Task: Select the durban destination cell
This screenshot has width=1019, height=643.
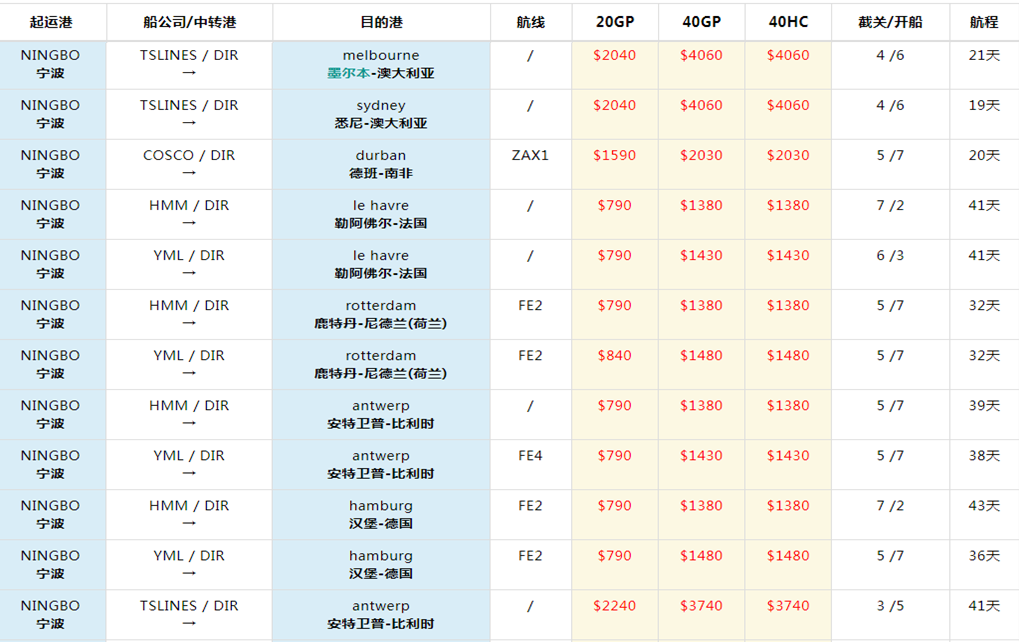Action: (x=381, y=164)
